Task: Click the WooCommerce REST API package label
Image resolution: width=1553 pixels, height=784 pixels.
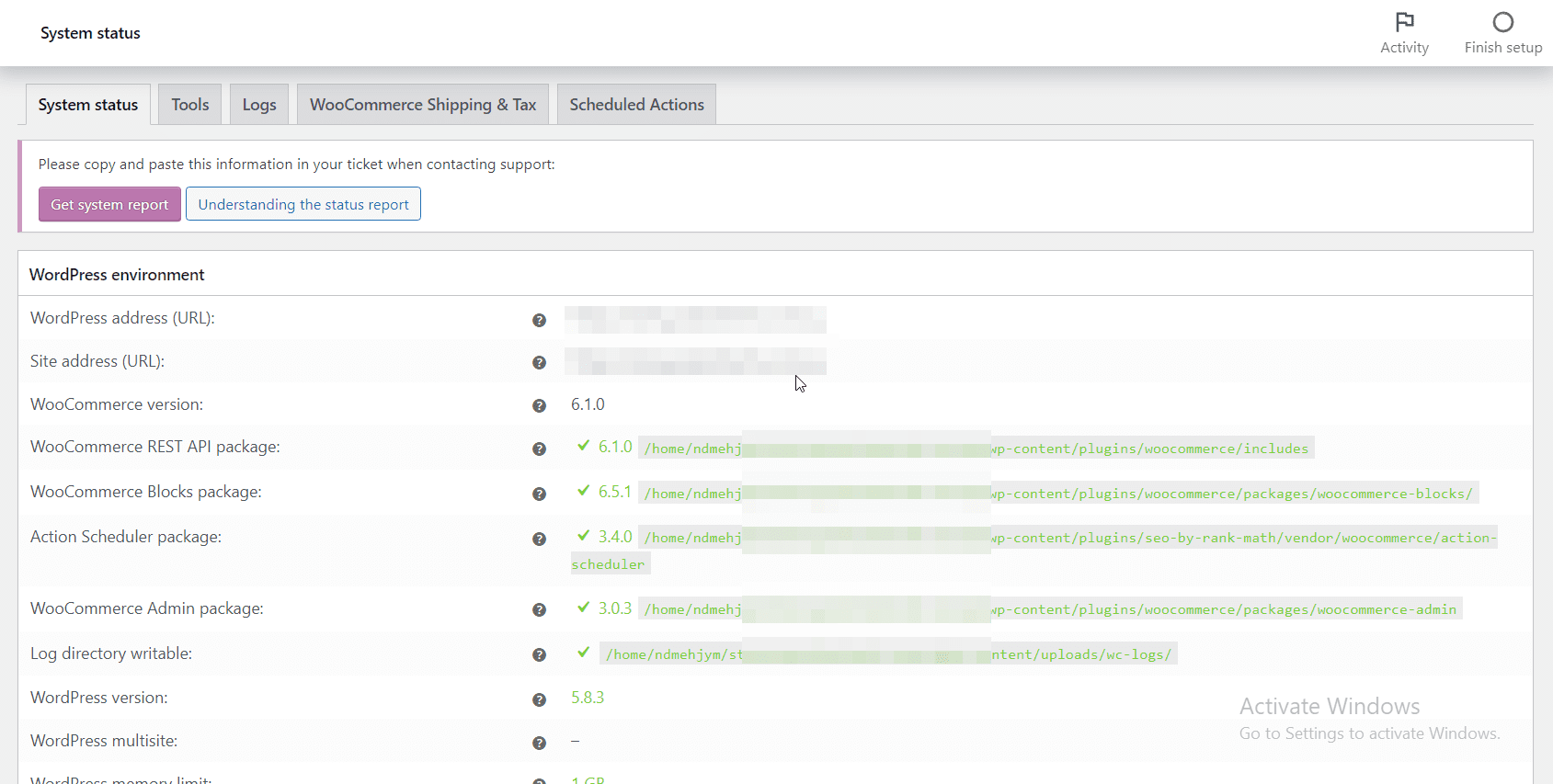Action: click(x=155, y=447)
